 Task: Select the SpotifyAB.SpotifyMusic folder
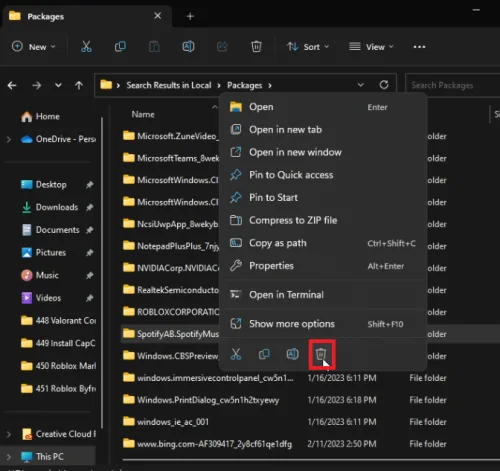pyautogui.click(x=170, y=334)
